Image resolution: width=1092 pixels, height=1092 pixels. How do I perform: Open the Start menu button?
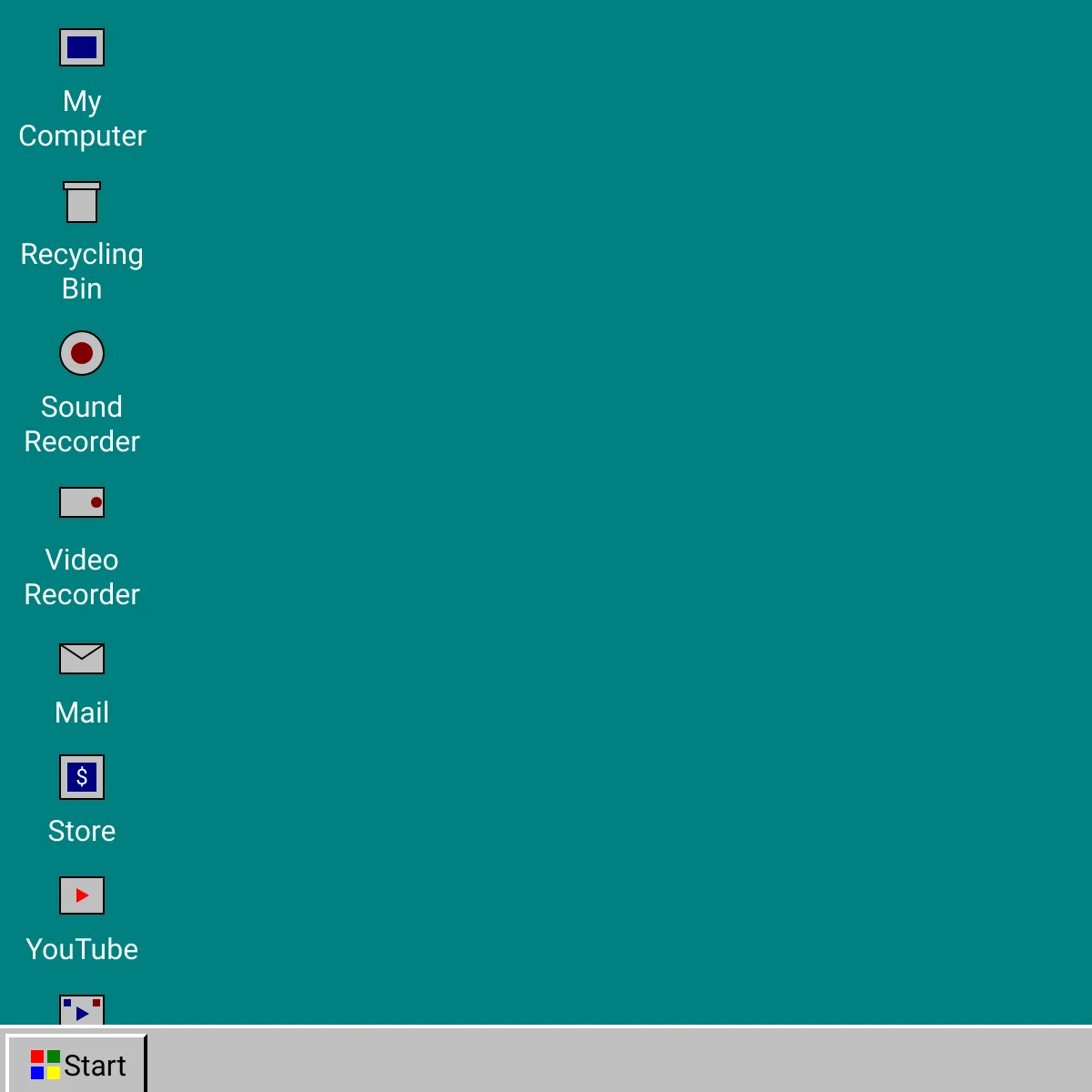[x=76, y=1064]
